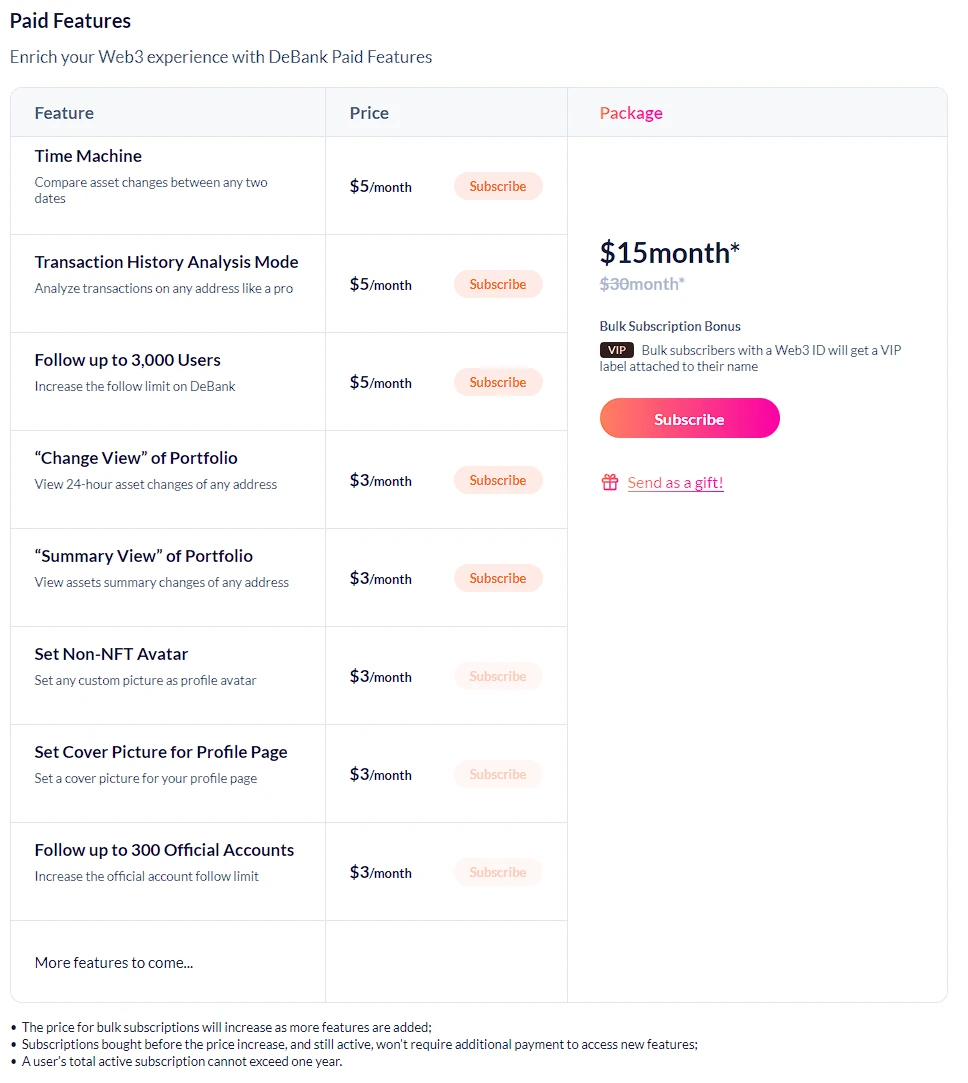The image size is (968, 1083).
Task: Subscribe to Summary View of Portfolio
Action: pos(497,578)
